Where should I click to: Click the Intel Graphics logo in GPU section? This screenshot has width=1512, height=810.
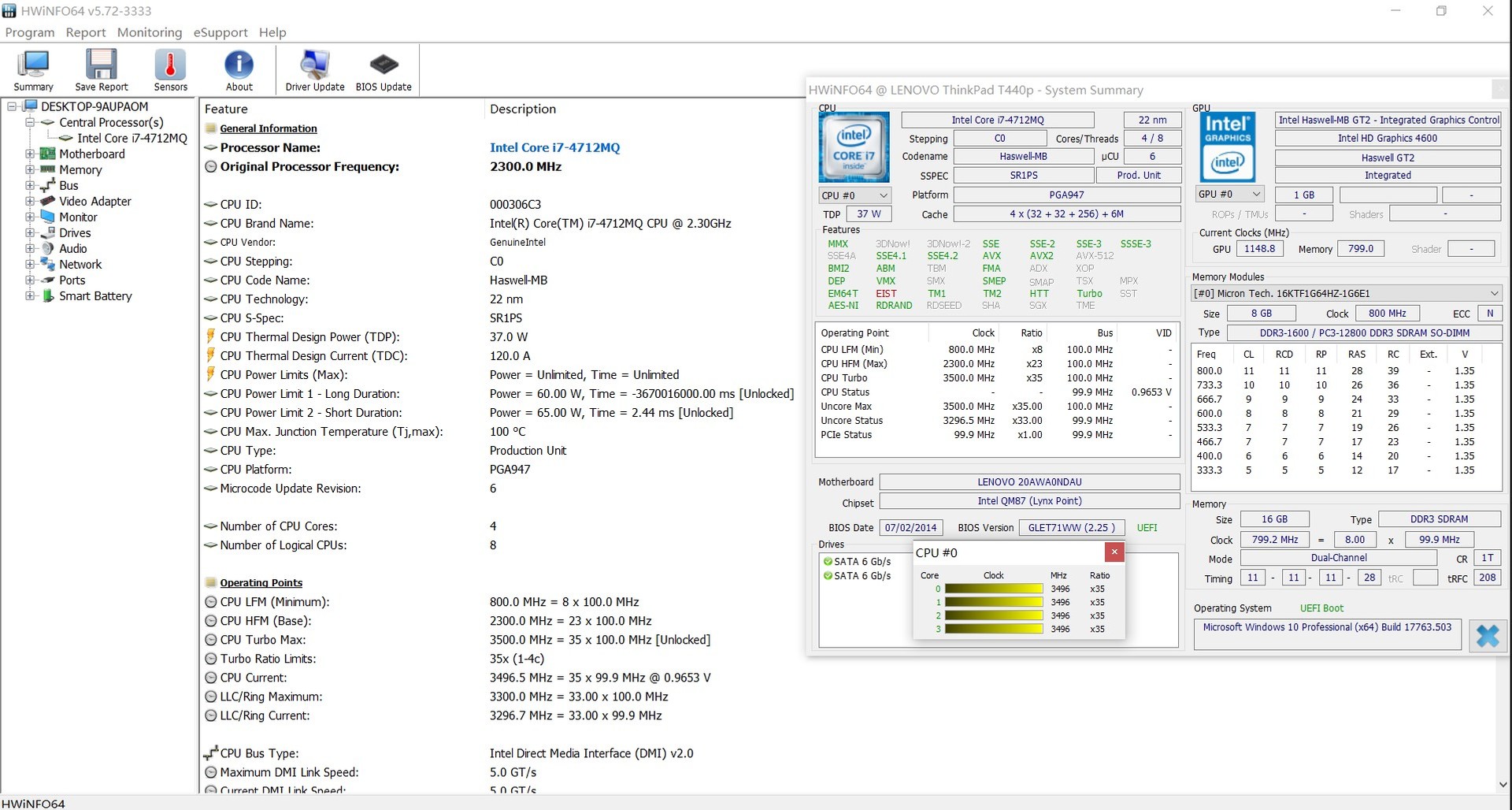pos(1227,147)
